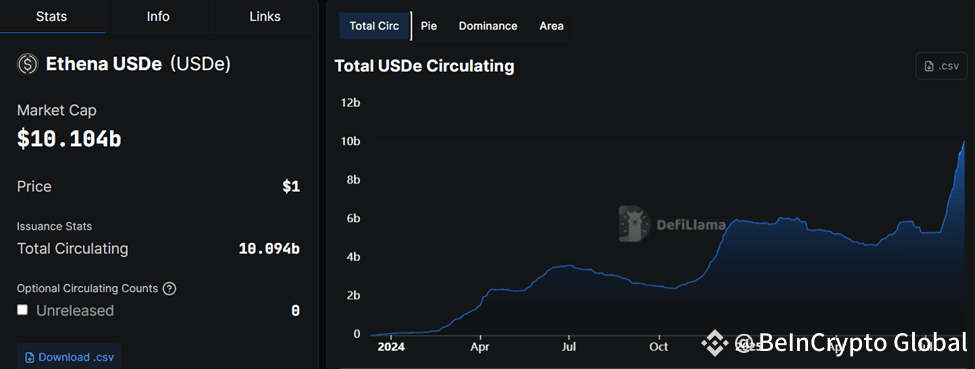Click the Ethena USDe title text
The height and width of the screenshot is (369, 975).
point(104,64)
